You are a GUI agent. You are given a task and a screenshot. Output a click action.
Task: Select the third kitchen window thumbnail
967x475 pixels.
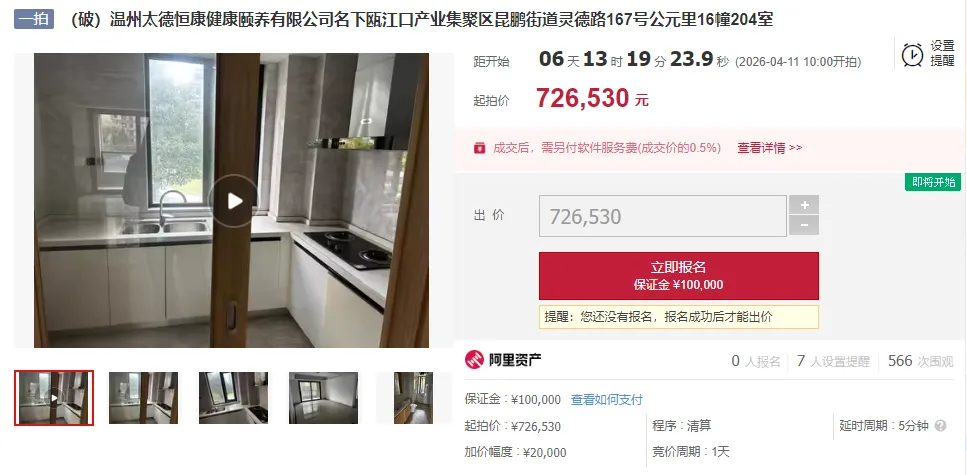pos(233,398)
